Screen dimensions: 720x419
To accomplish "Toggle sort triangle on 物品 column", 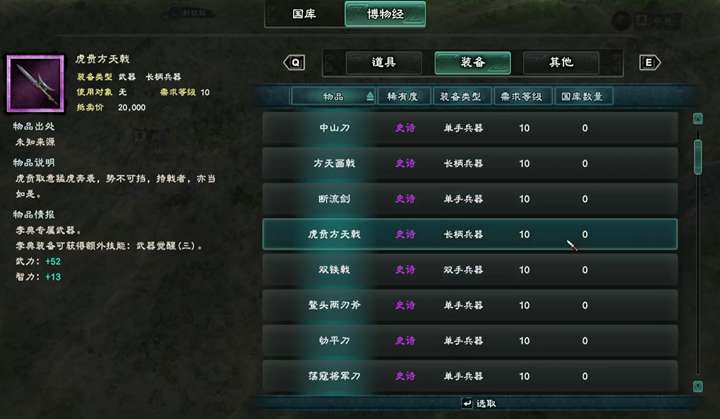I will pos(370,96).
